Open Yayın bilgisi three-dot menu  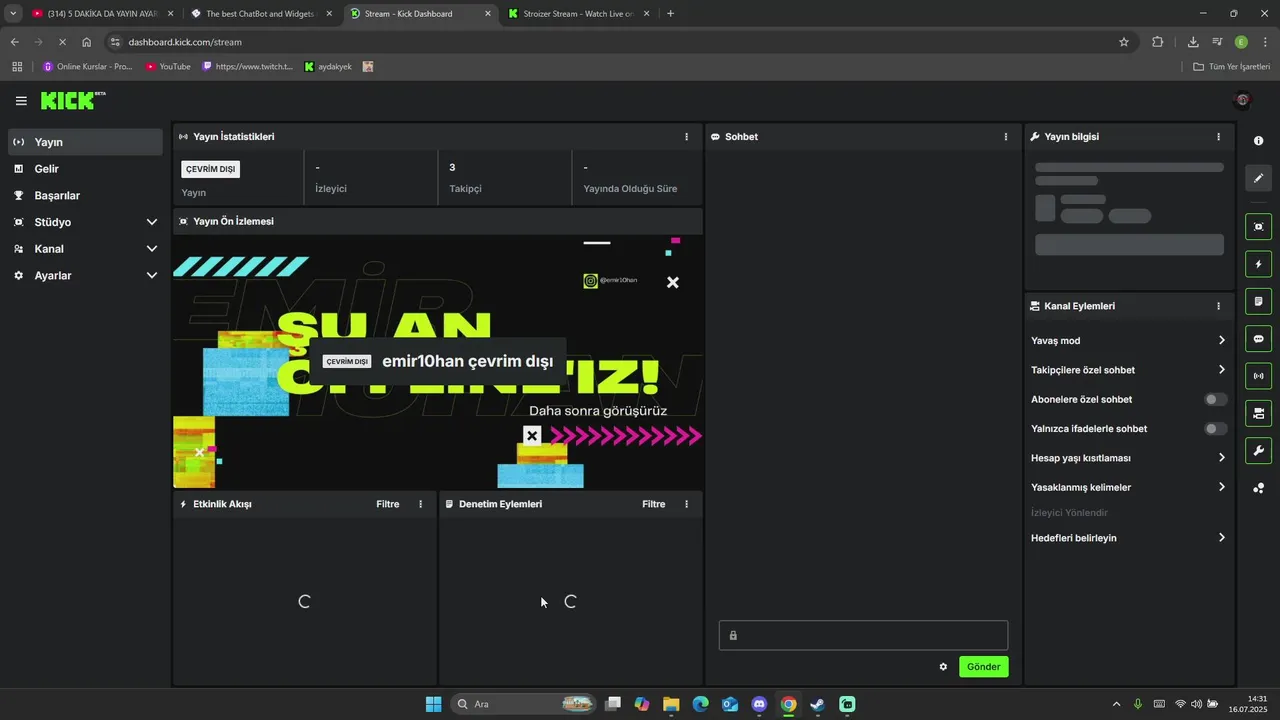(x=1218, y=137)
